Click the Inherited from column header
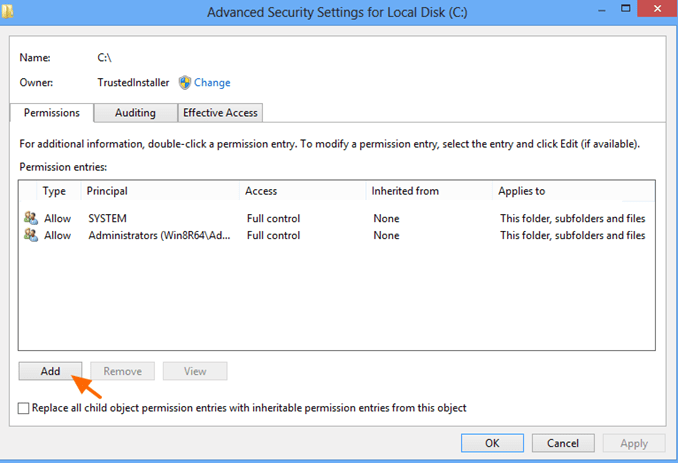678x463 pixels. click(429, 191)
